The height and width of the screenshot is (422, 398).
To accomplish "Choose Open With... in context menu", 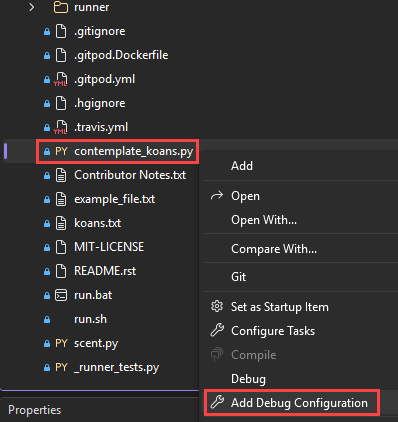I will click(x=264, y=220).
